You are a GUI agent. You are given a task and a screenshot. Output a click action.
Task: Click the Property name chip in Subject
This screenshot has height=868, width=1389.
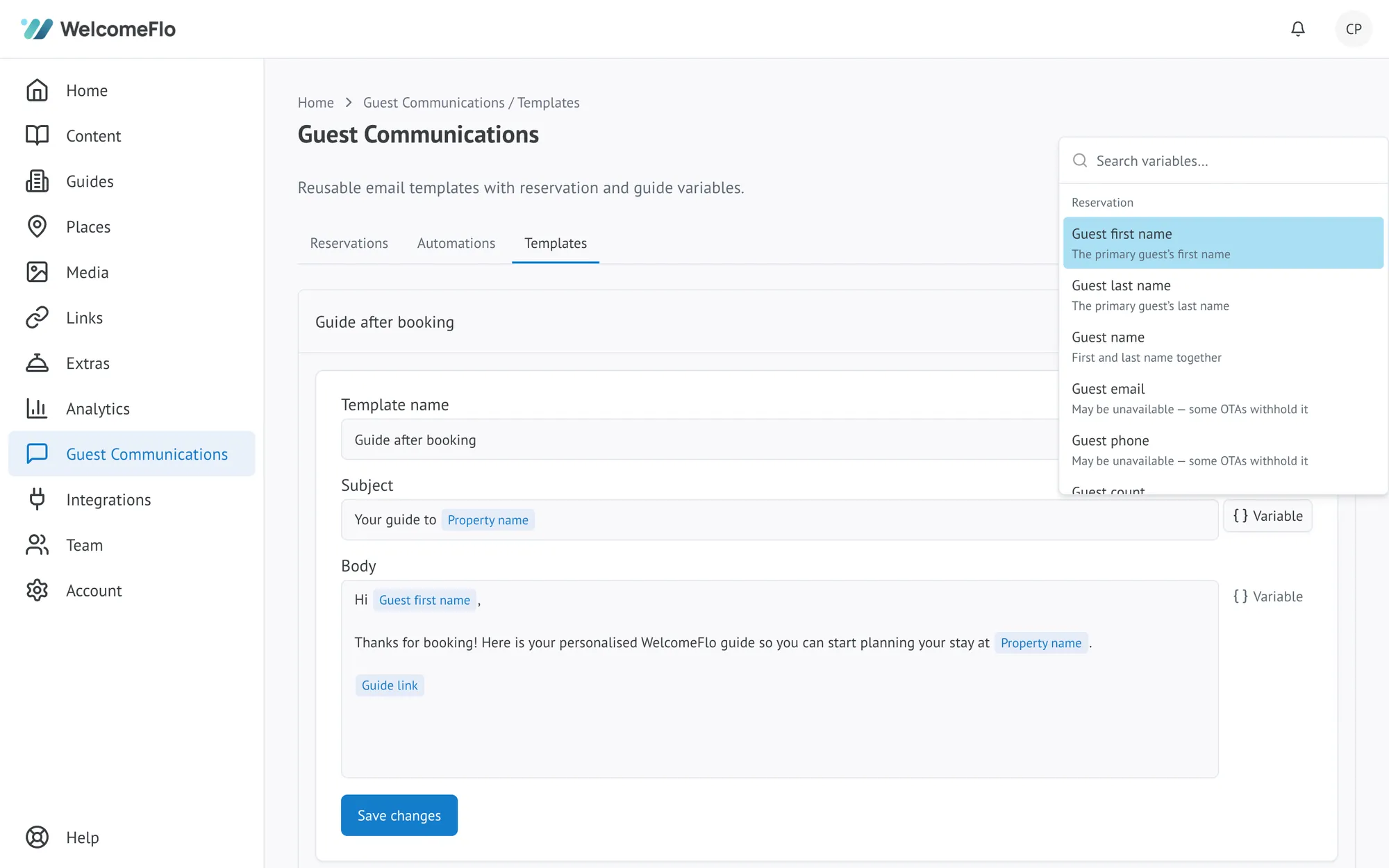coord(488,520)
